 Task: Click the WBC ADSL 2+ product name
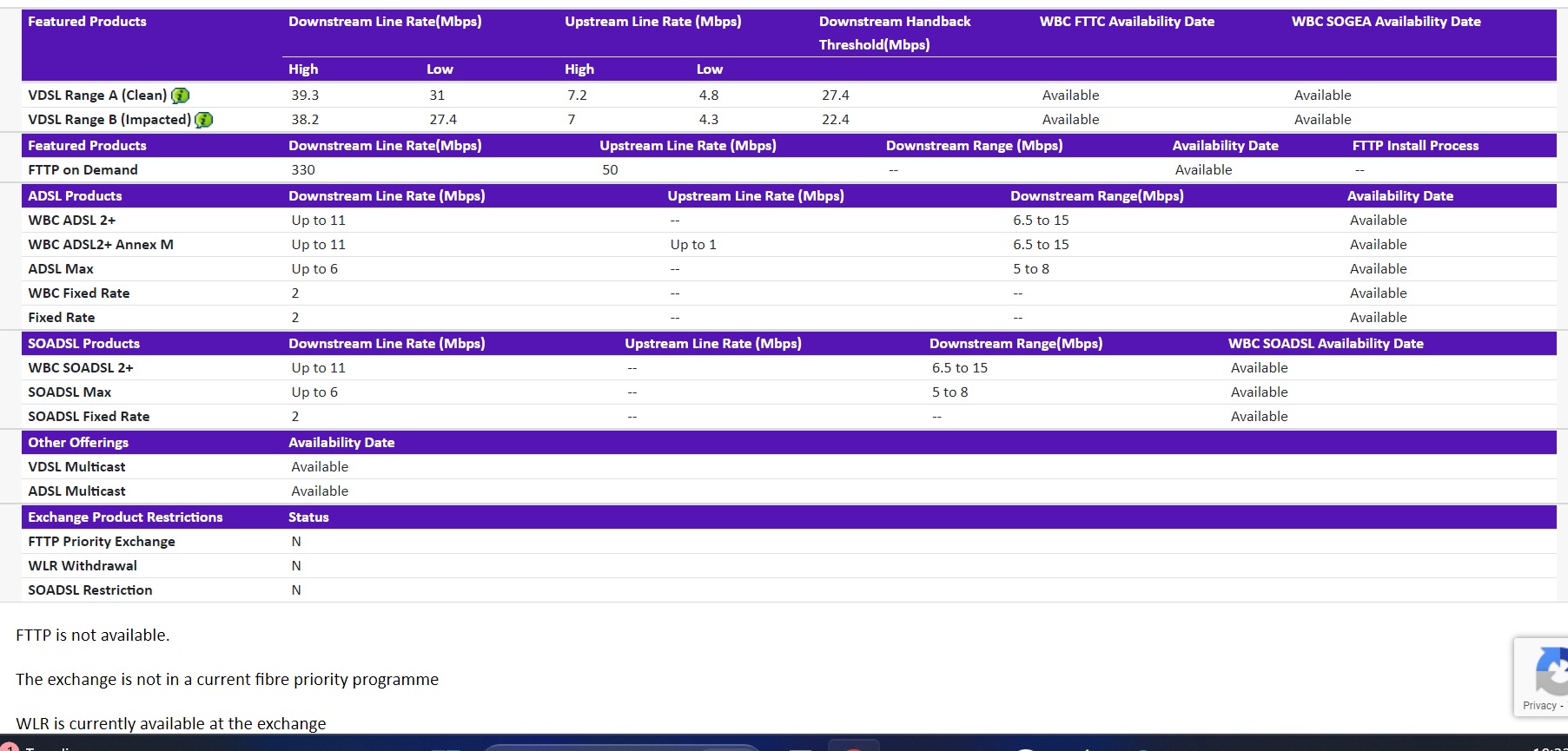click(71, 221)
